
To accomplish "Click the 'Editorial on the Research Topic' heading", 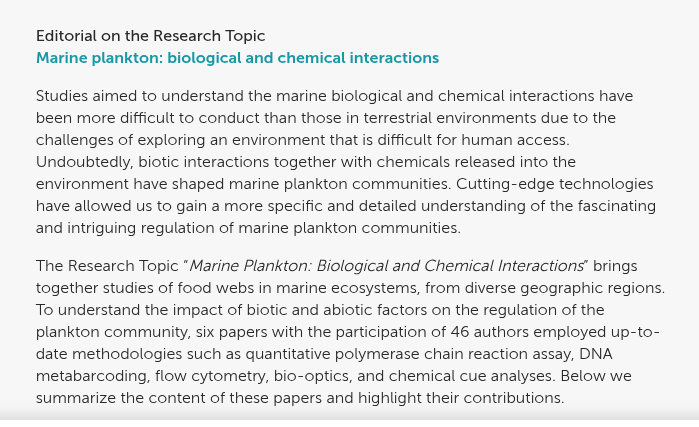I will click(150, 36).
